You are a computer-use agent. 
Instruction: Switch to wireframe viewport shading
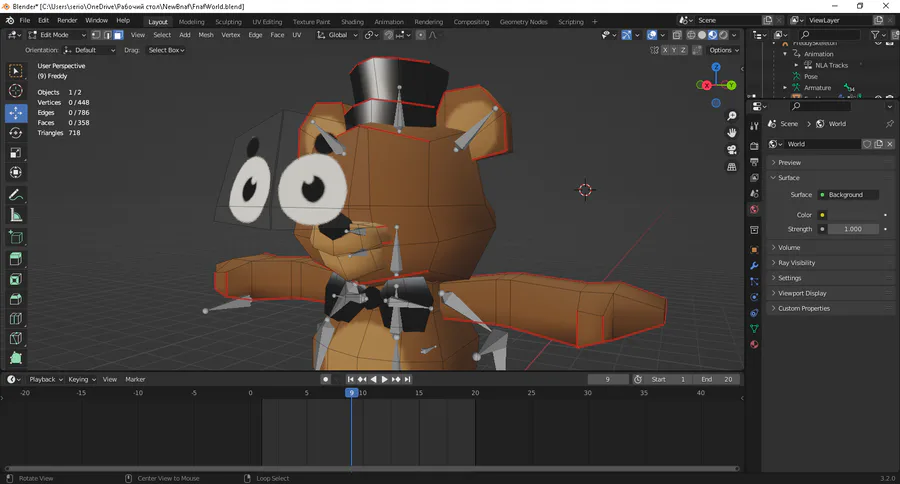click(x=691, y=35)
